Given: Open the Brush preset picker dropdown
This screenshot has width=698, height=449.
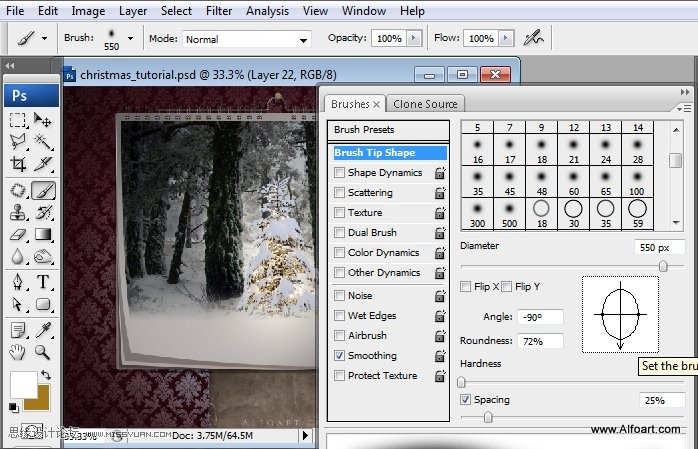Looking at the screenshot, I should click(130, 38).
